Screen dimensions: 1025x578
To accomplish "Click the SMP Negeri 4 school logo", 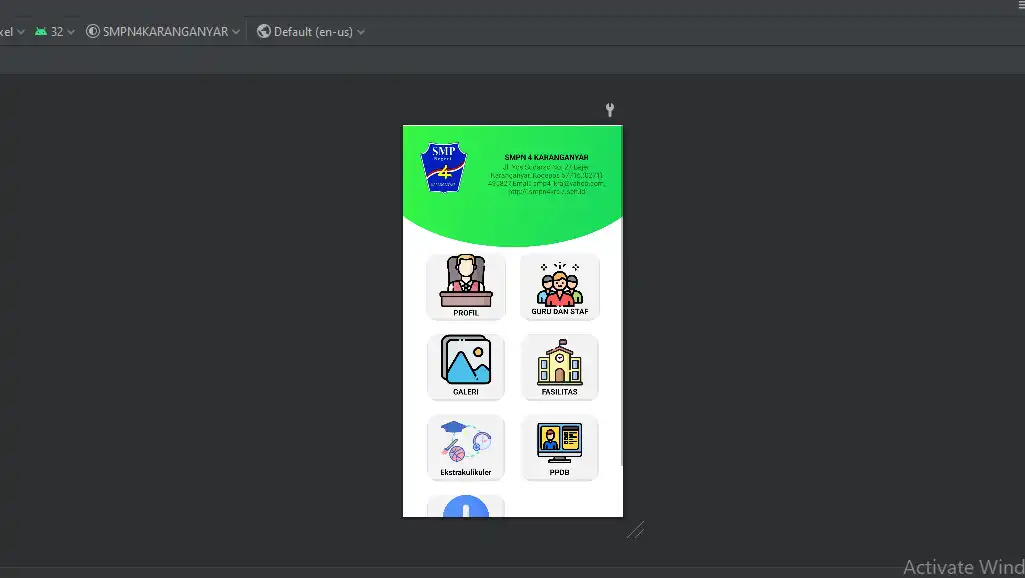I will click(441, 168).
